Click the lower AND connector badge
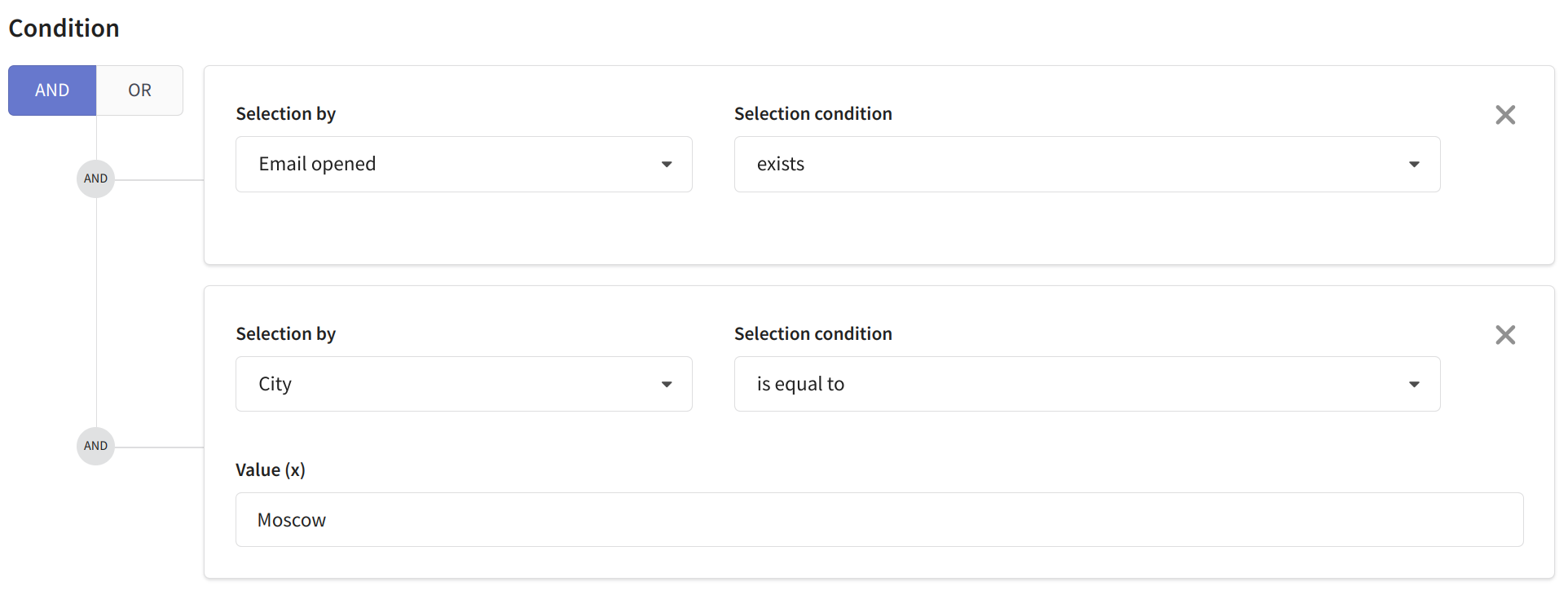1568x595 pixels. coord(95,446)
